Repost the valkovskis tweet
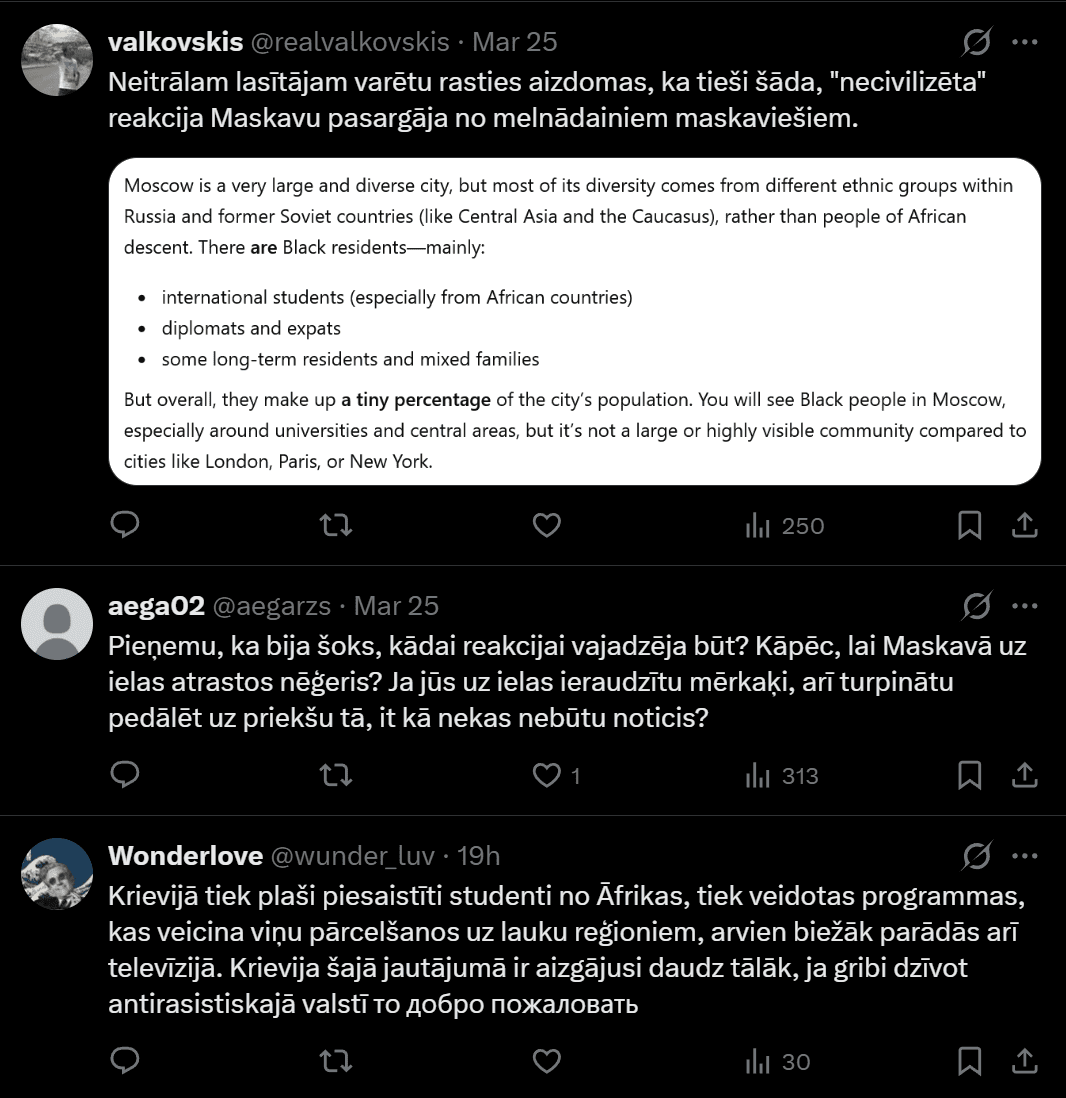 (x=335, y=525)
